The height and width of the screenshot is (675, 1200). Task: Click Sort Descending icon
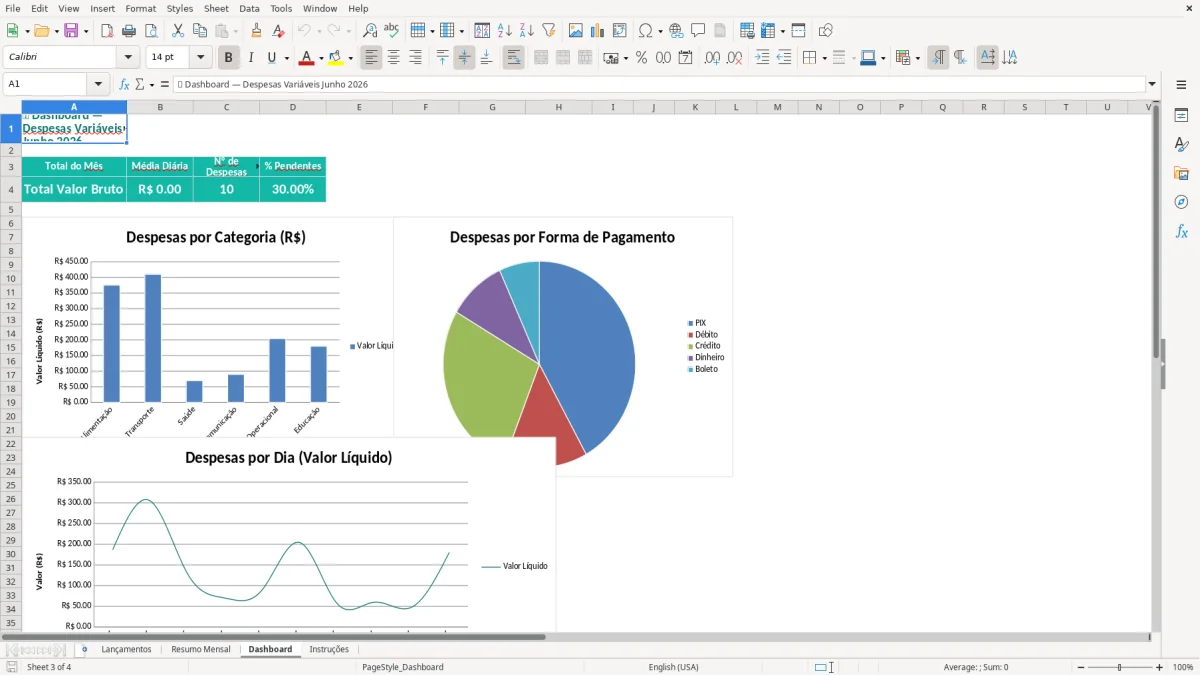(527, 31)
